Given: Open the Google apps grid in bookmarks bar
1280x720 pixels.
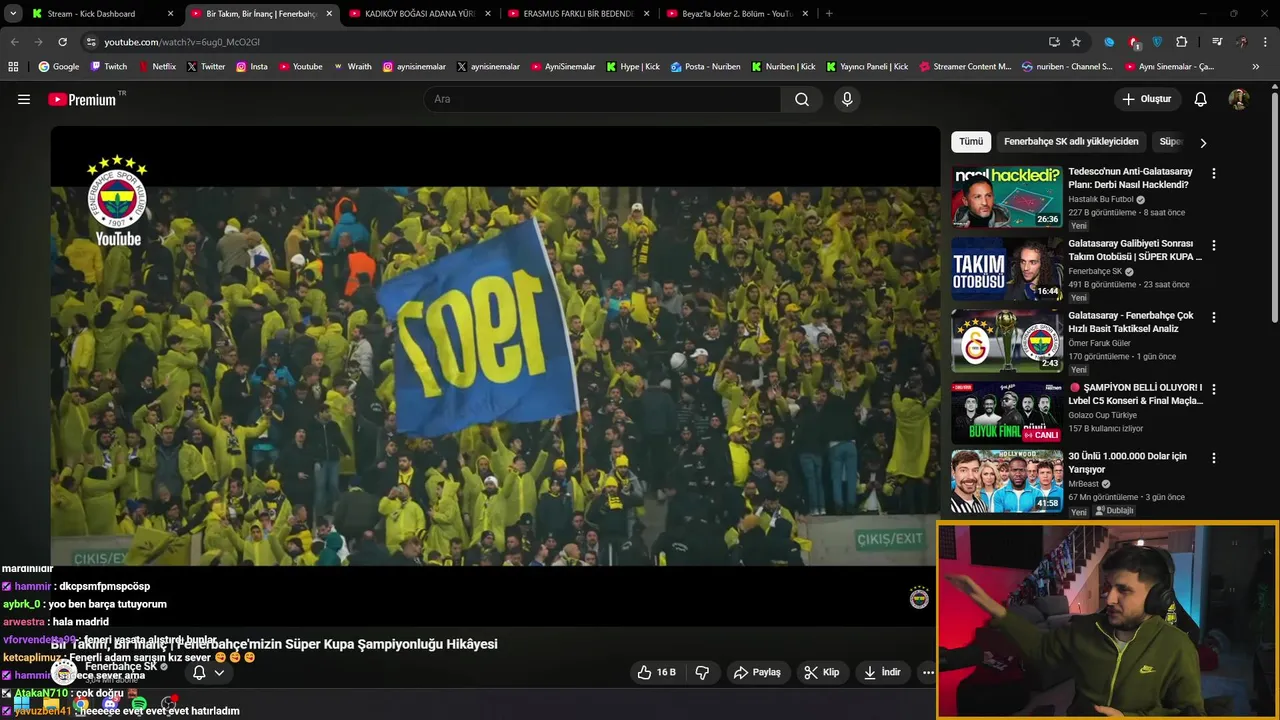Looking at the screenshot, I should click(x=13, y=66).
